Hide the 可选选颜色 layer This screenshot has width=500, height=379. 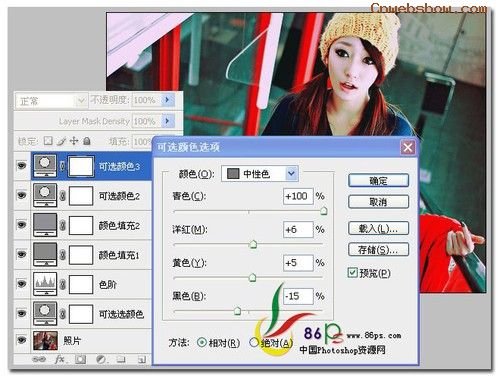pyautogui.click(x=22, y=313)
